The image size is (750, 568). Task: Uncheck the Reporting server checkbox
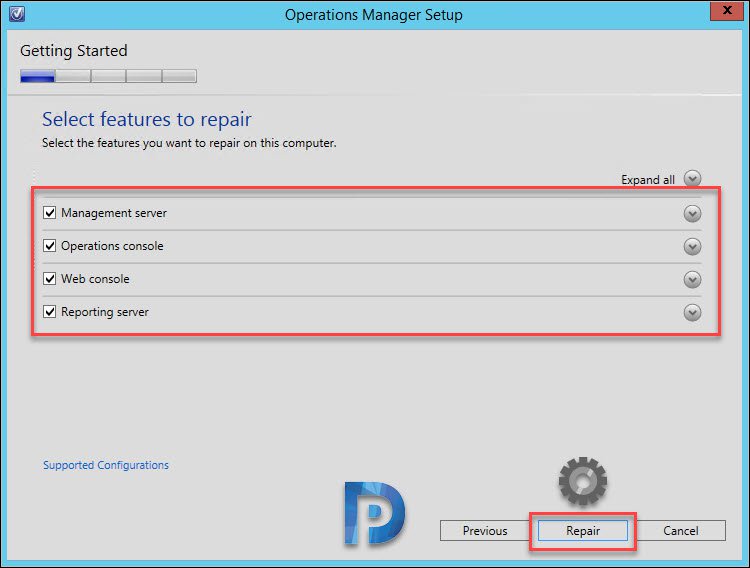coord(50,312)
